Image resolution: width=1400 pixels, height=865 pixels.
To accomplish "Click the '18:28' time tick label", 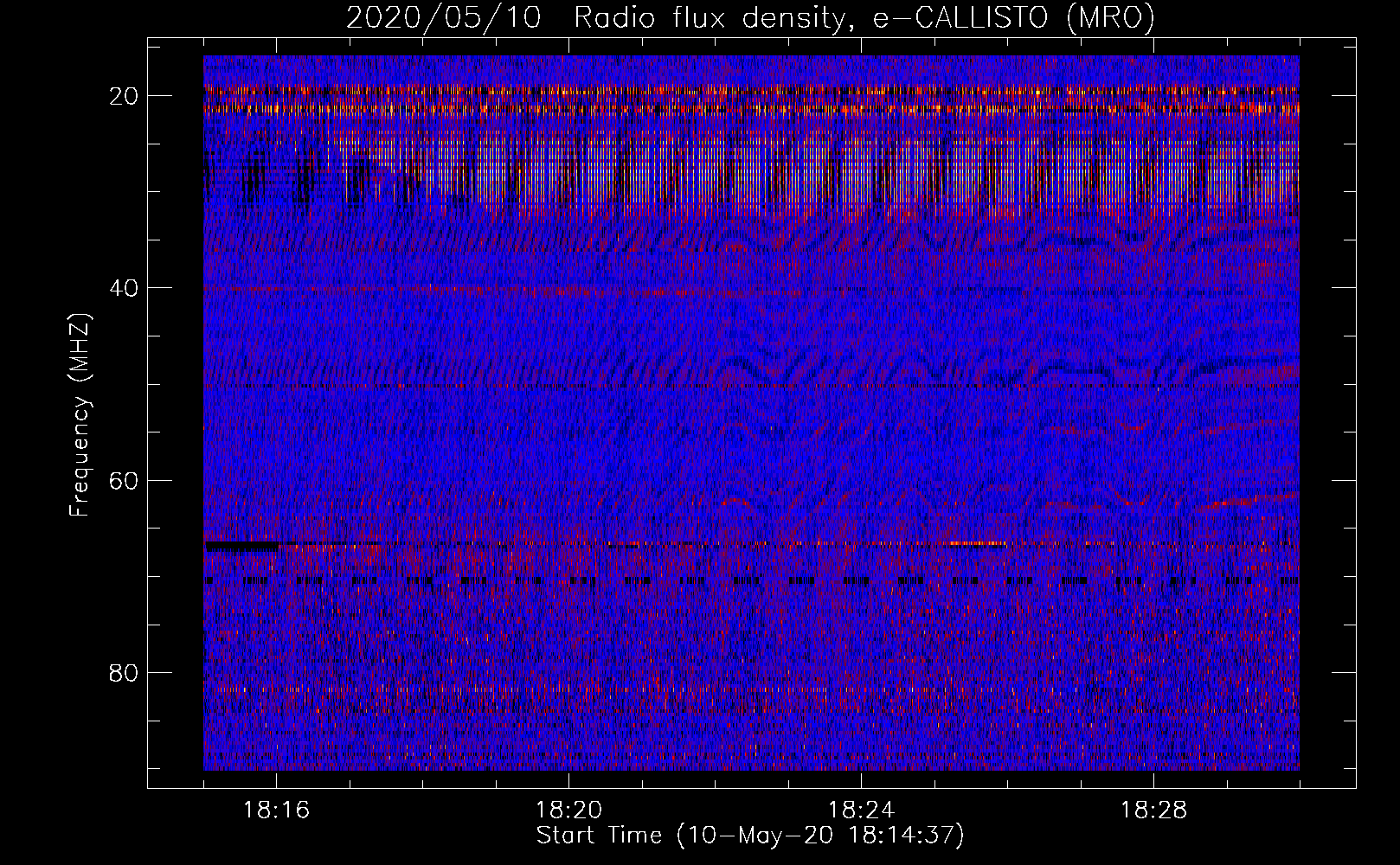I will point(1153,811).
